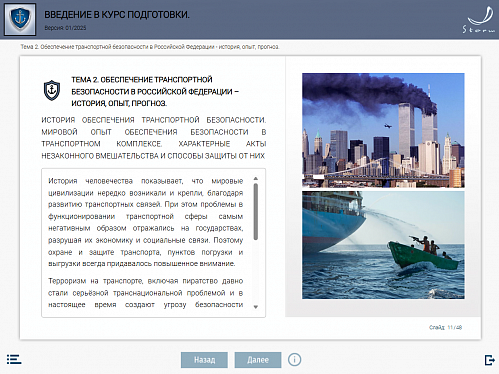Click the text box scrollbar thumb
This screenshot has height=374, width=499.
256,212
